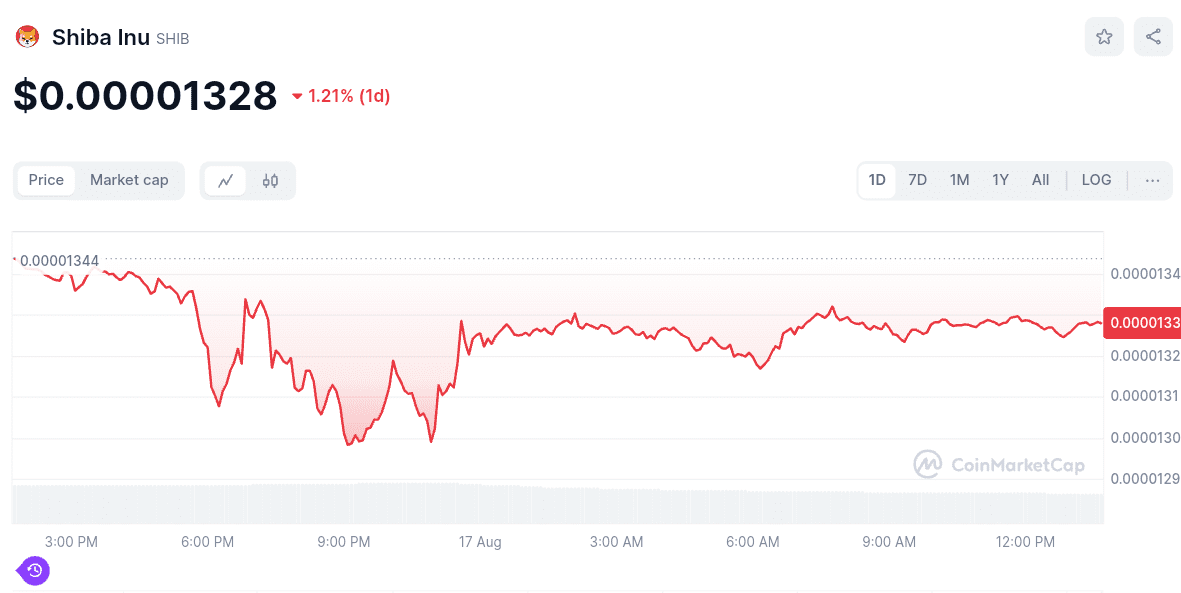Click the volume bars below the chart
This screenshot has height=593, width=1181.
click(x=558, y=504)
